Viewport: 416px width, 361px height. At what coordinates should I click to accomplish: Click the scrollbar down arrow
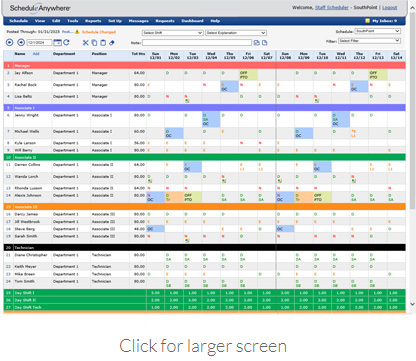[x=412, y=304]
